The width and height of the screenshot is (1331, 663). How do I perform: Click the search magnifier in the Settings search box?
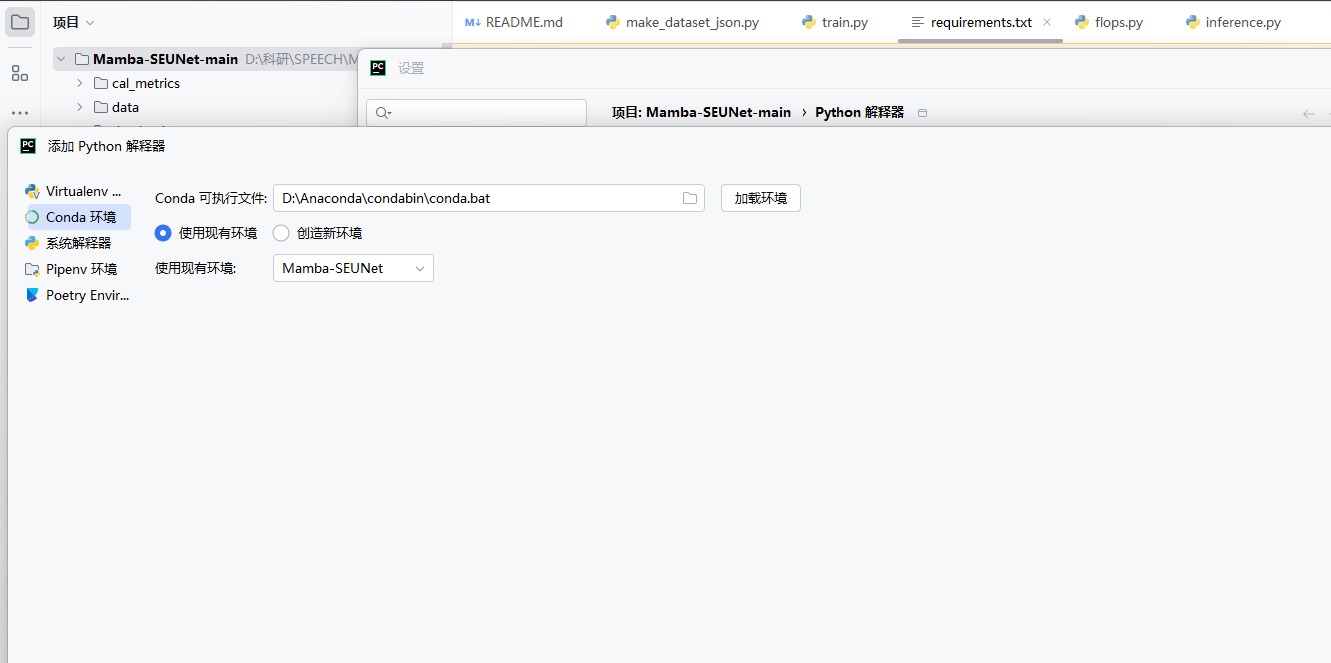[x=383, y=113]
